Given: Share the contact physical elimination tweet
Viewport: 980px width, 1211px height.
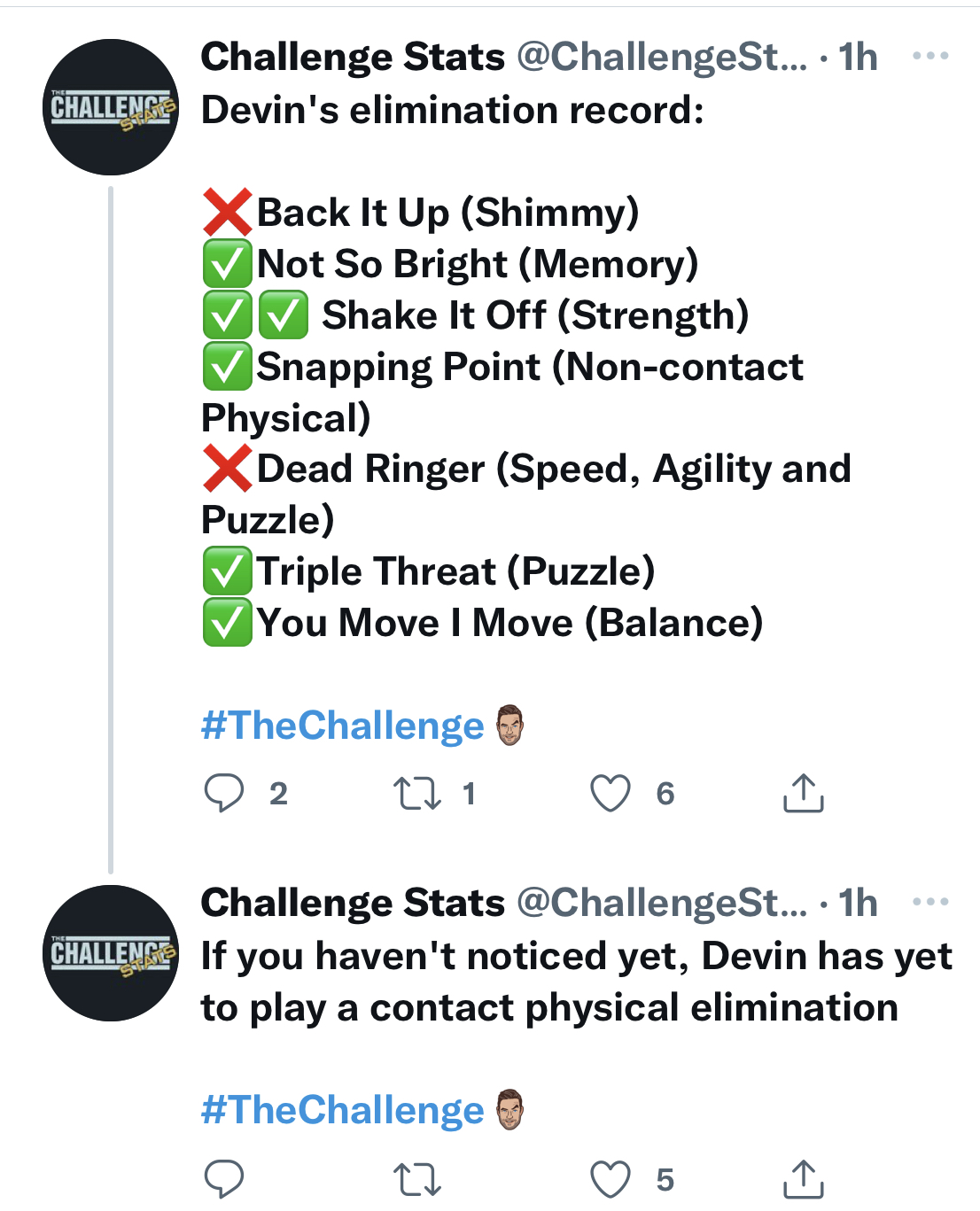Looking at the screenshot, I should coord(804,1179).
